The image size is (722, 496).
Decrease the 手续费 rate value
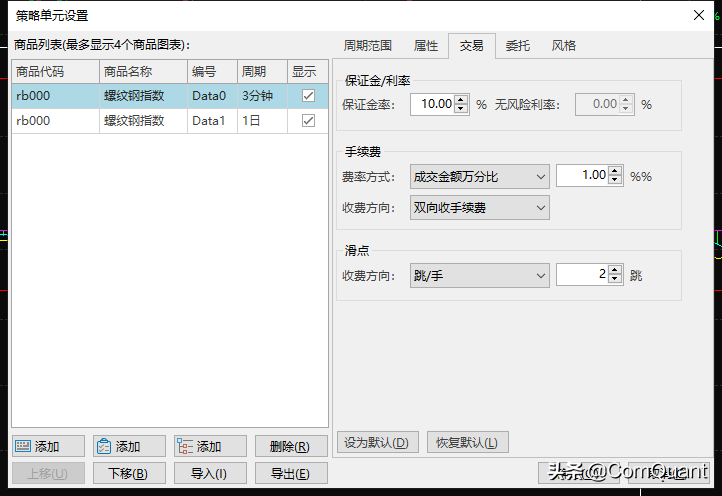point(615,180)
